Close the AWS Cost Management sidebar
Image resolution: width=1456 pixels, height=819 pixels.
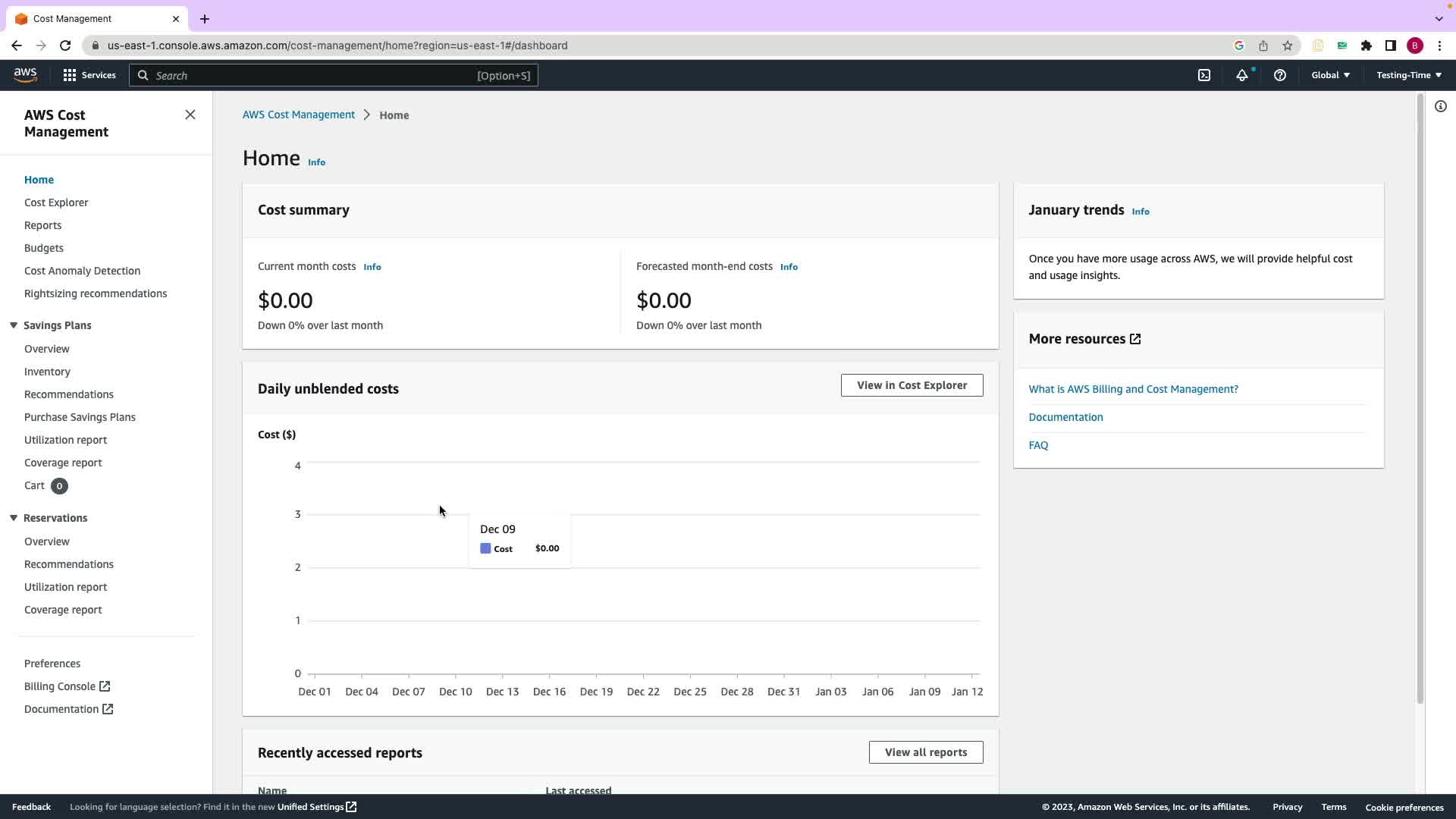point(190,115)
